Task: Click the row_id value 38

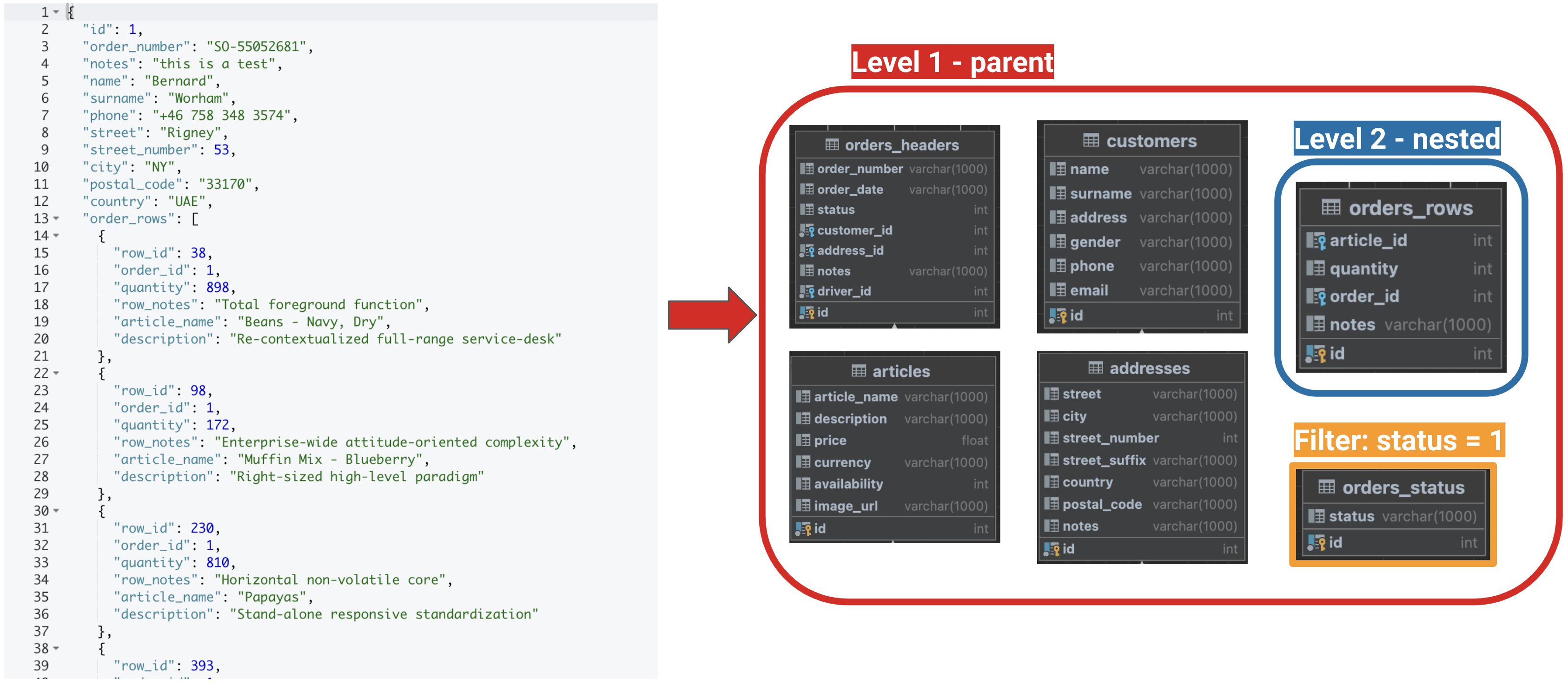Action: [198, 253]
